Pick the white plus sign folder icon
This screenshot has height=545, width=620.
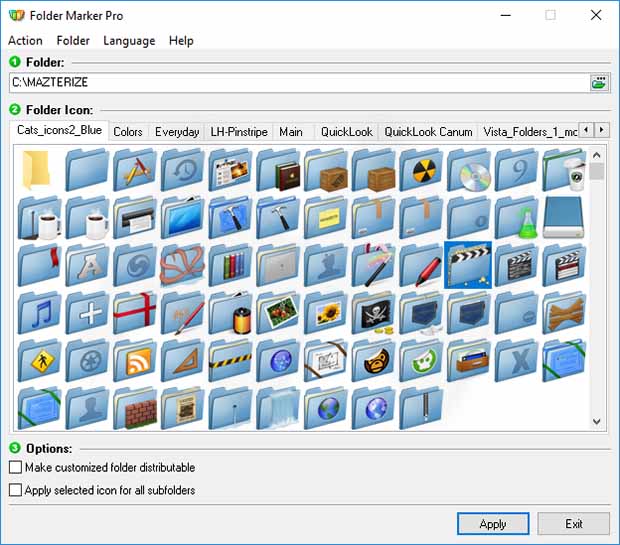pos(86,312)
